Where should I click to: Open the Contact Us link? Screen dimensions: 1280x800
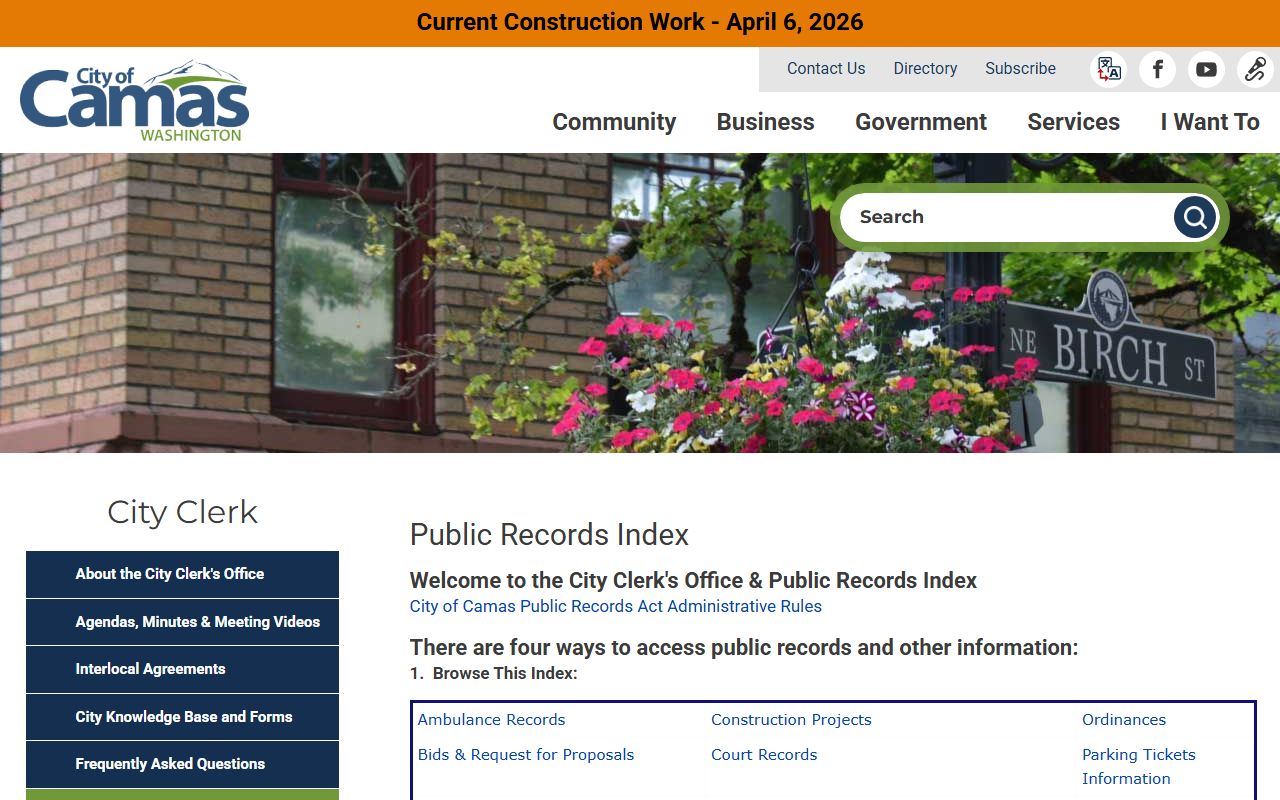point(826,68)
